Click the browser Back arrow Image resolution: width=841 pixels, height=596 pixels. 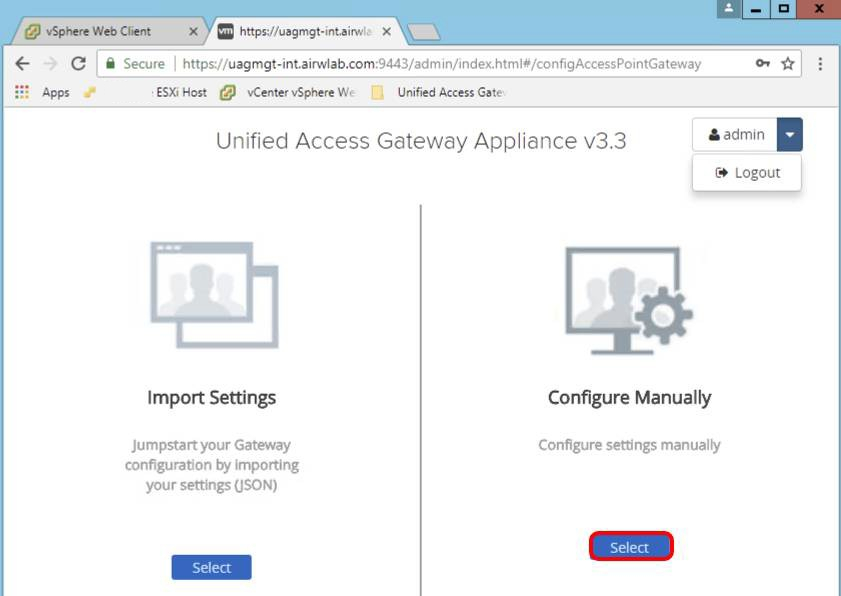(x=23, y=63)
